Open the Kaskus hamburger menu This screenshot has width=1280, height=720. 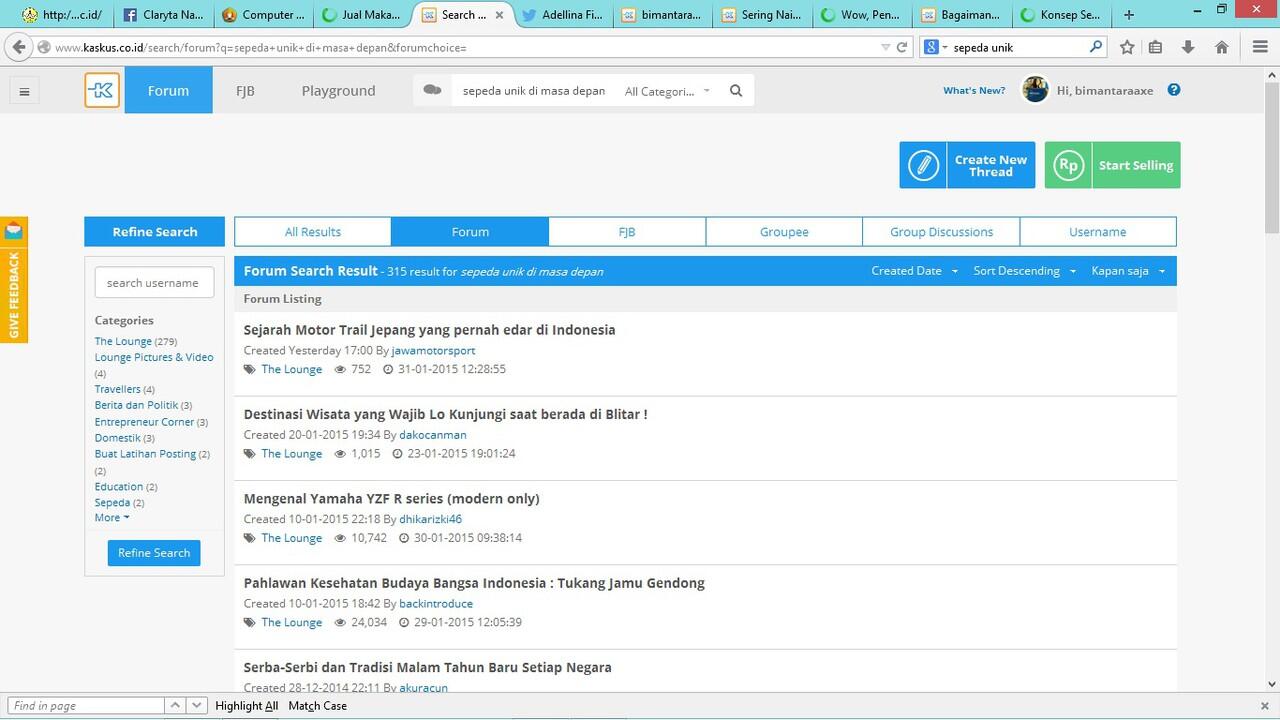24,91
